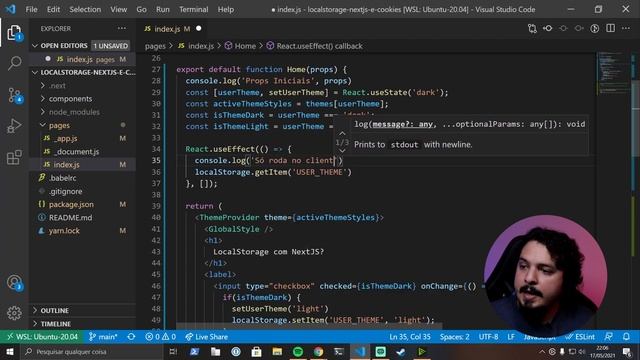Viewport: 640px width, 360px height.
Task: Start Live Share from status bar
Action: tap(207, 337)
